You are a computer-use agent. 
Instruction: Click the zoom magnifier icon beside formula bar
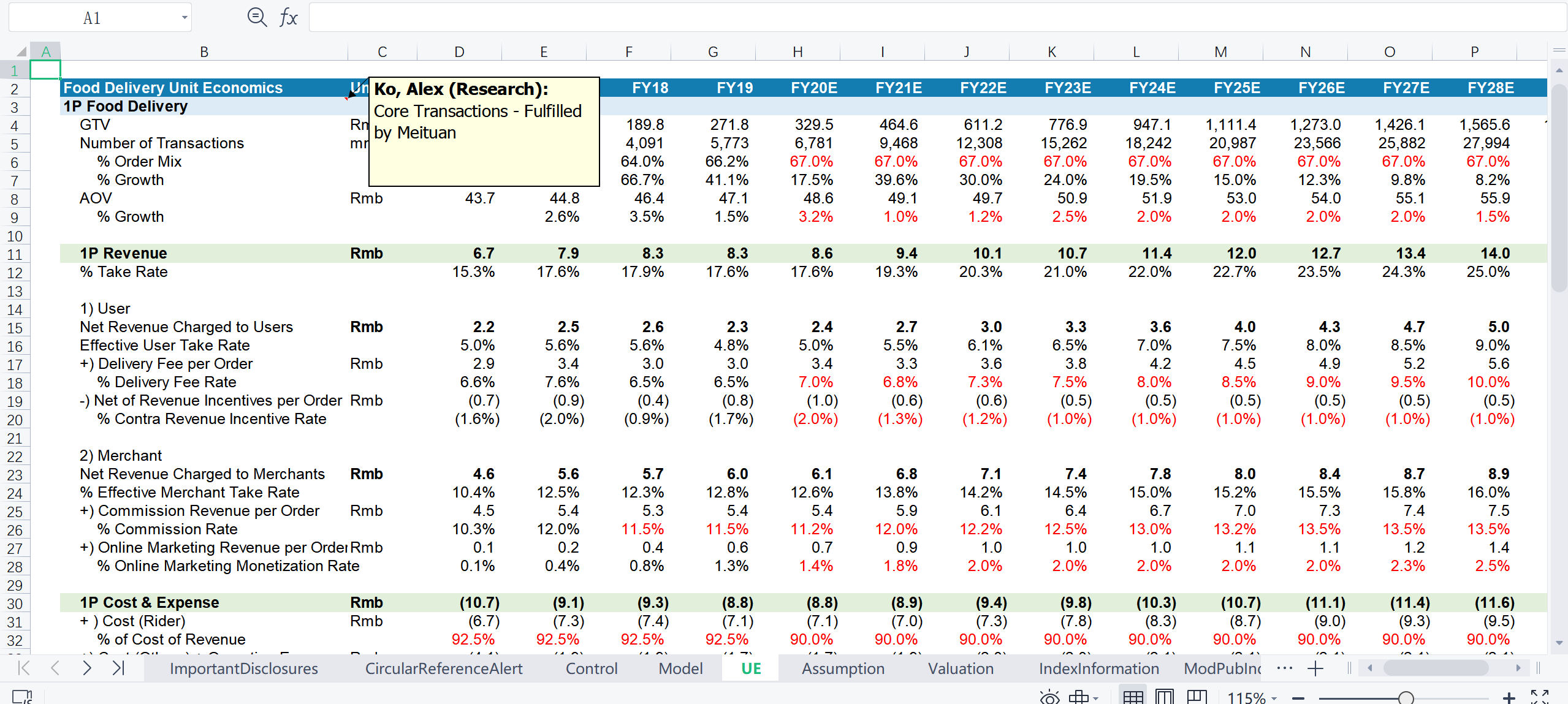click(257, 17)
